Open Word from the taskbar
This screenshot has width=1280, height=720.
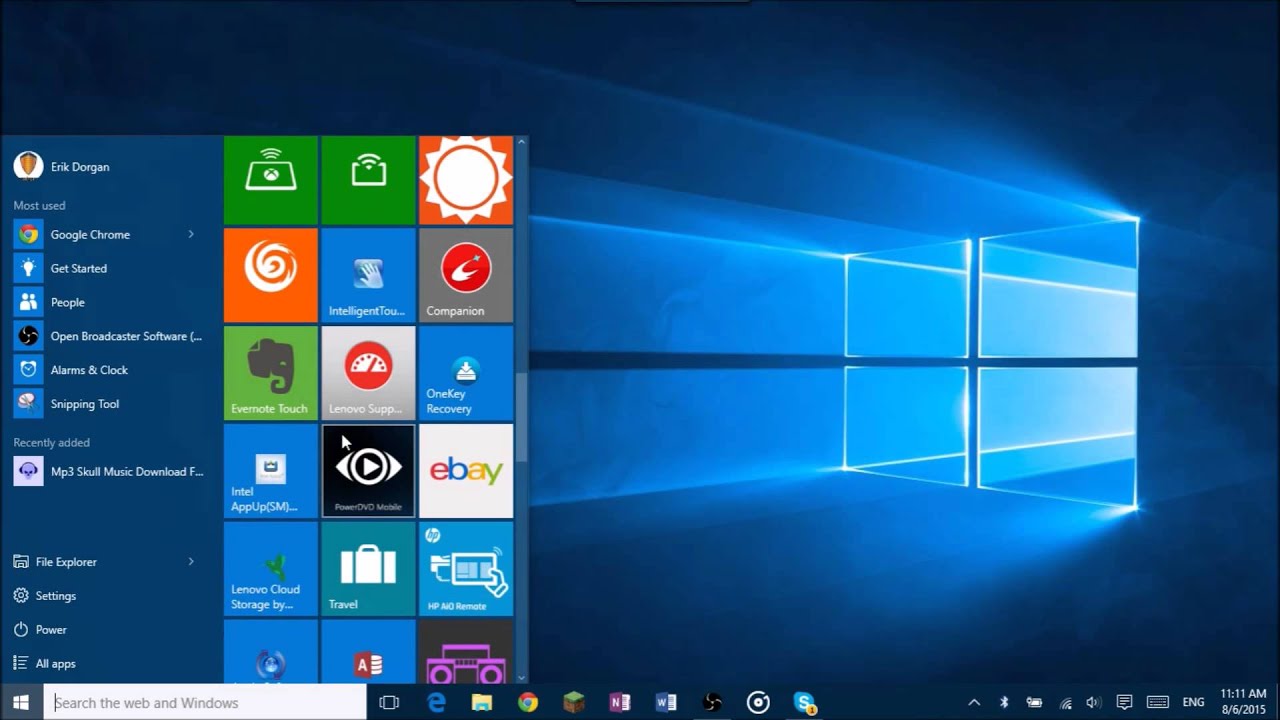tap(666, 702)
